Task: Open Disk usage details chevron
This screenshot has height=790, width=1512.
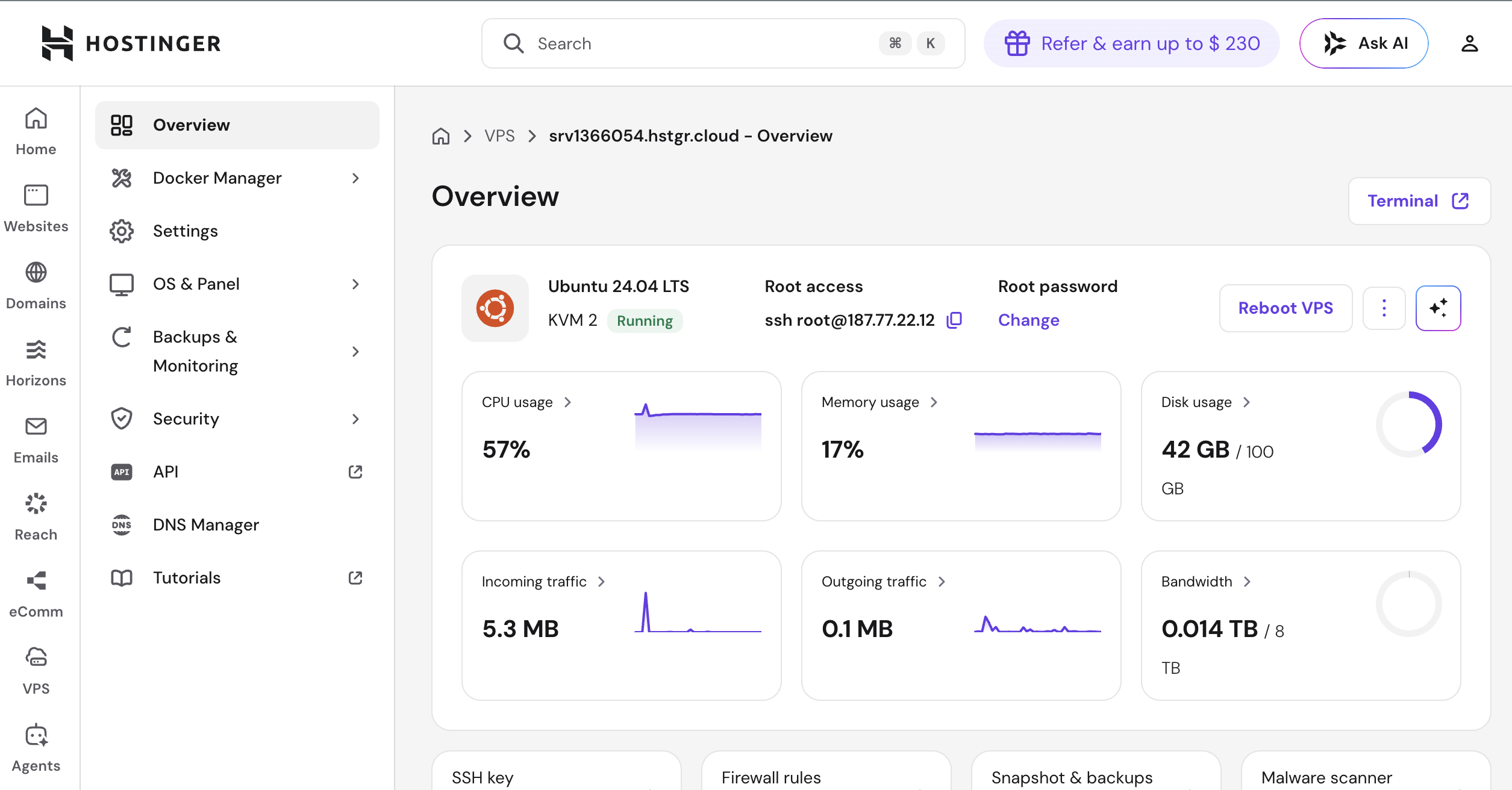Action: point(1246,402)
